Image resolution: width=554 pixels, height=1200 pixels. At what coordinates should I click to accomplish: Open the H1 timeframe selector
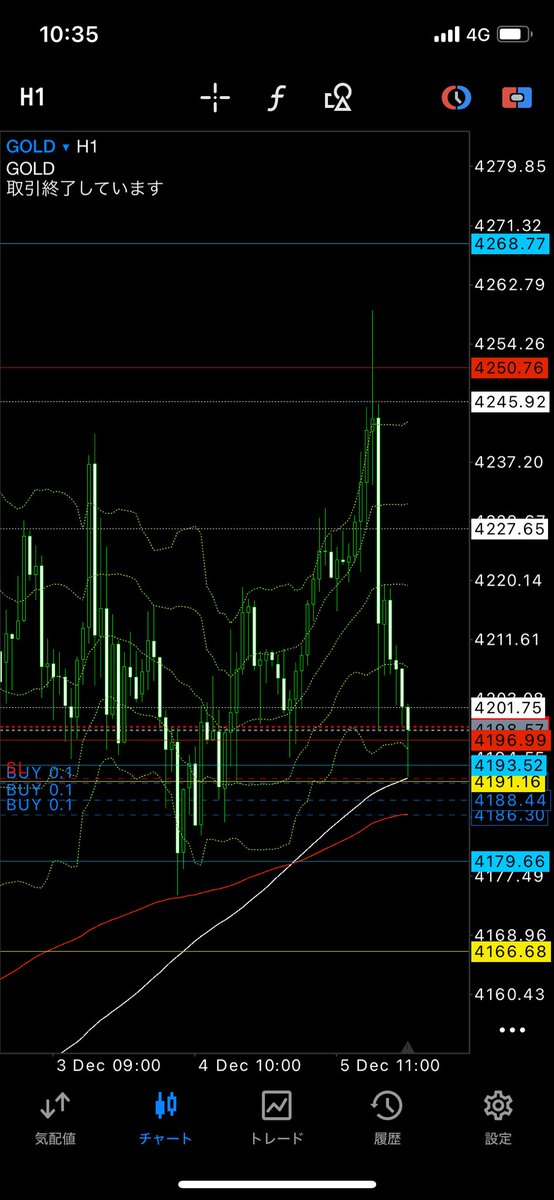(x=35, y=97)
